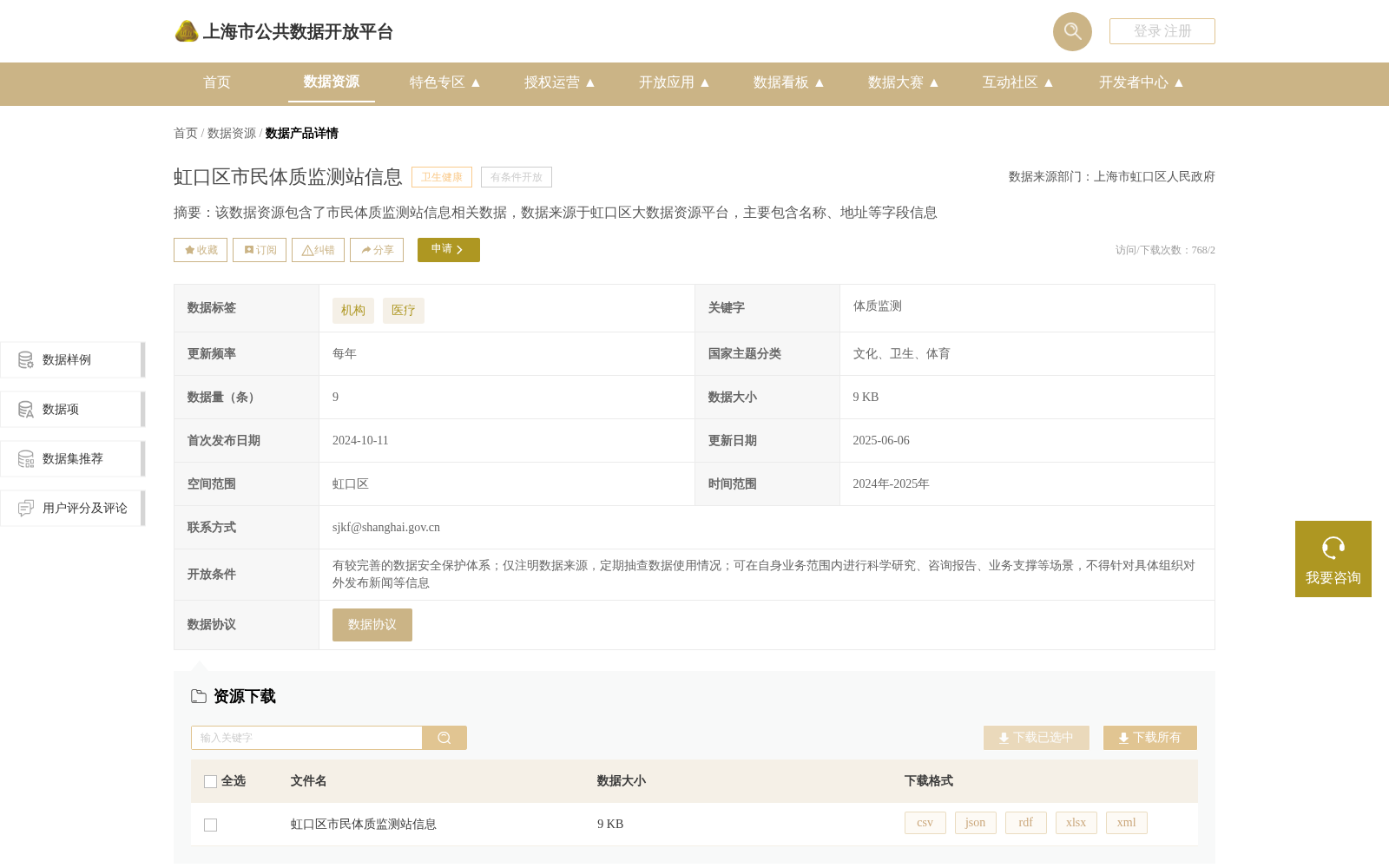The width and height of the screenshot is (1389, 868).
Task: Go to 首页 in navigation bar
Action: pyautogui.click(x=217, y=82)
